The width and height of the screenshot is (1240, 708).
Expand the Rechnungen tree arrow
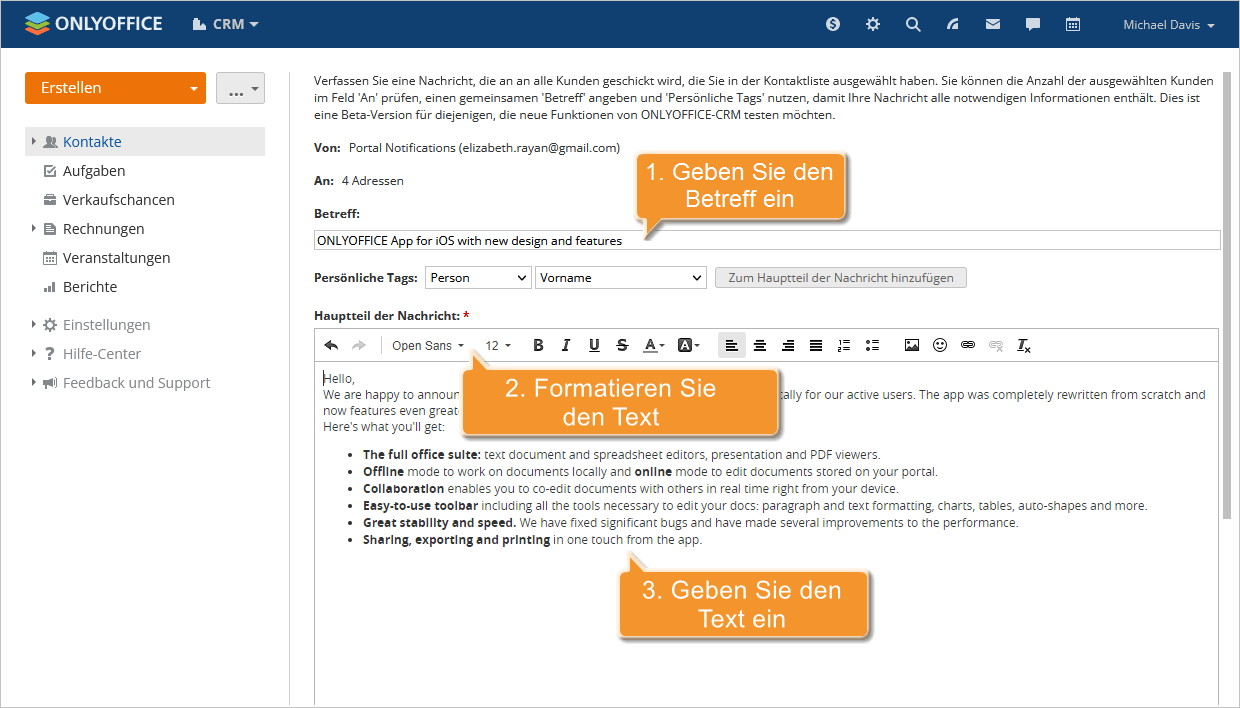pos(34,229)
